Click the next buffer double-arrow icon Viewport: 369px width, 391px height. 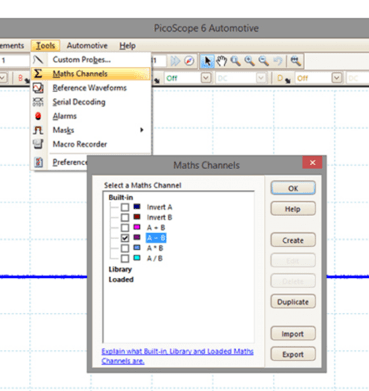point(175,61)
